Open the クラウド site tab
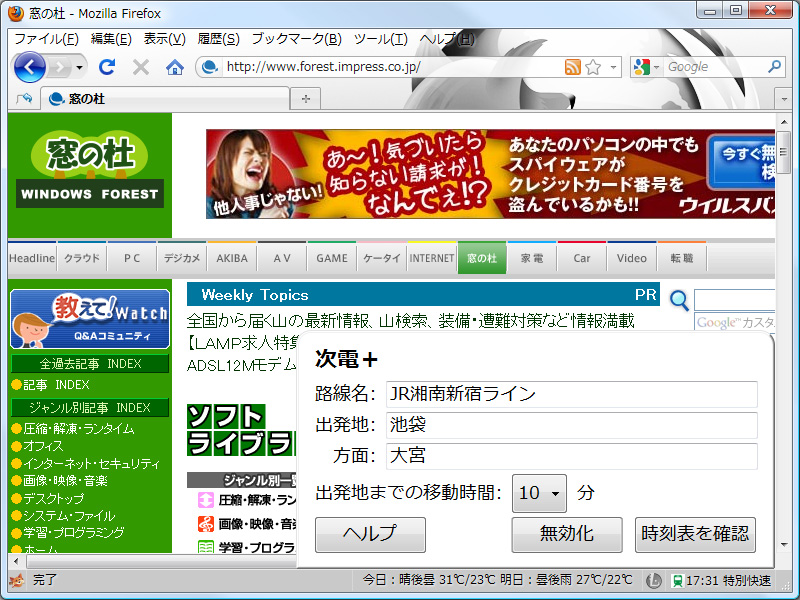Image resolution: width=800 pixels, height=600 pixels. [82, 258]
